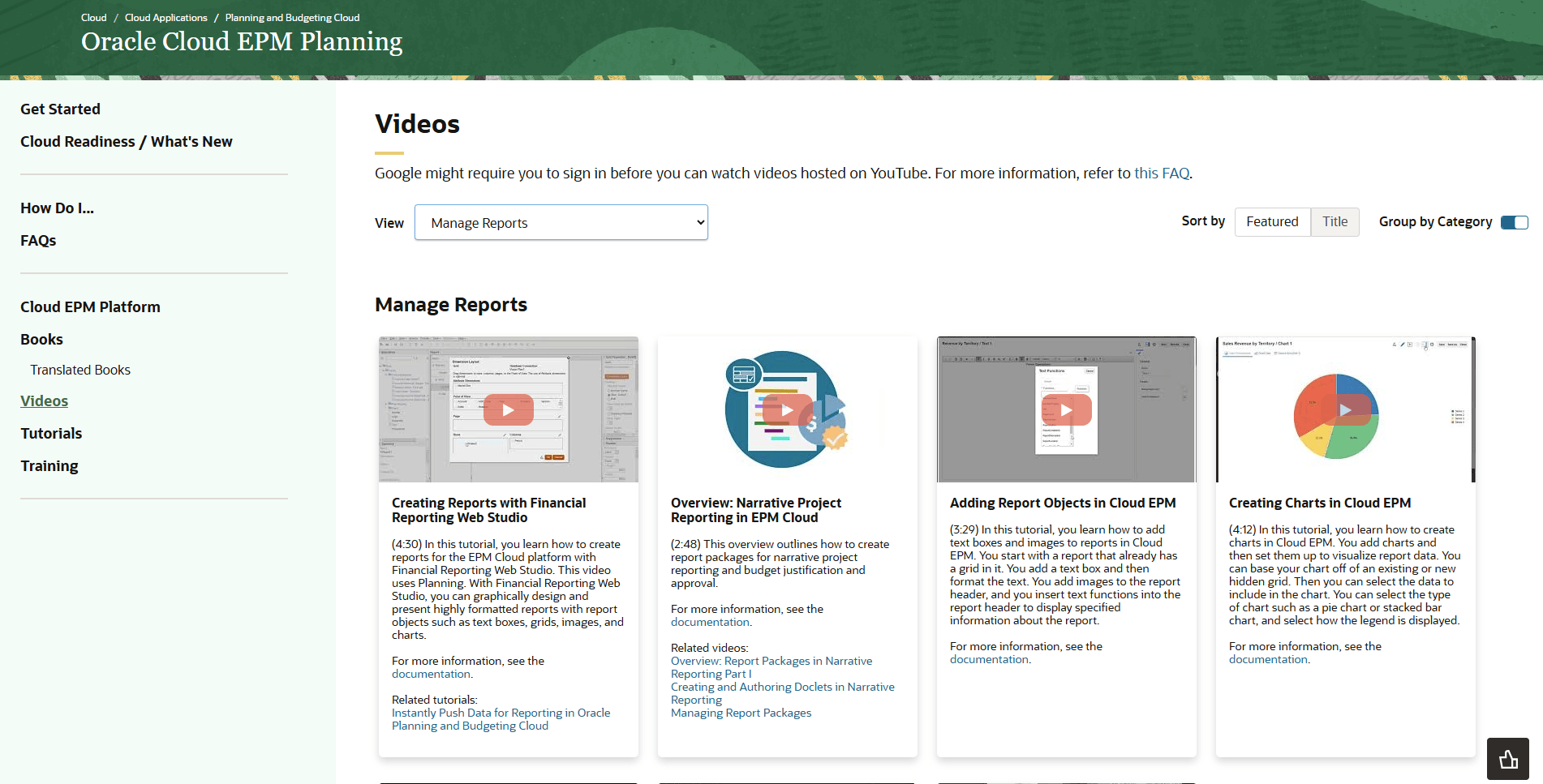Click the Cloud Applications breadcrumb

coord(165,18)
